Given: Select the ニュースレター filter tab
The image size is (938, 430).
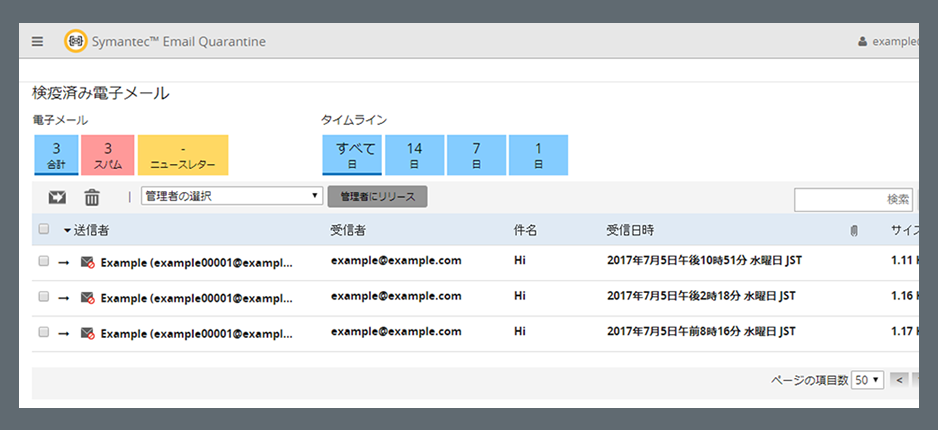Looking at the screenshot, I should point(183,155).
